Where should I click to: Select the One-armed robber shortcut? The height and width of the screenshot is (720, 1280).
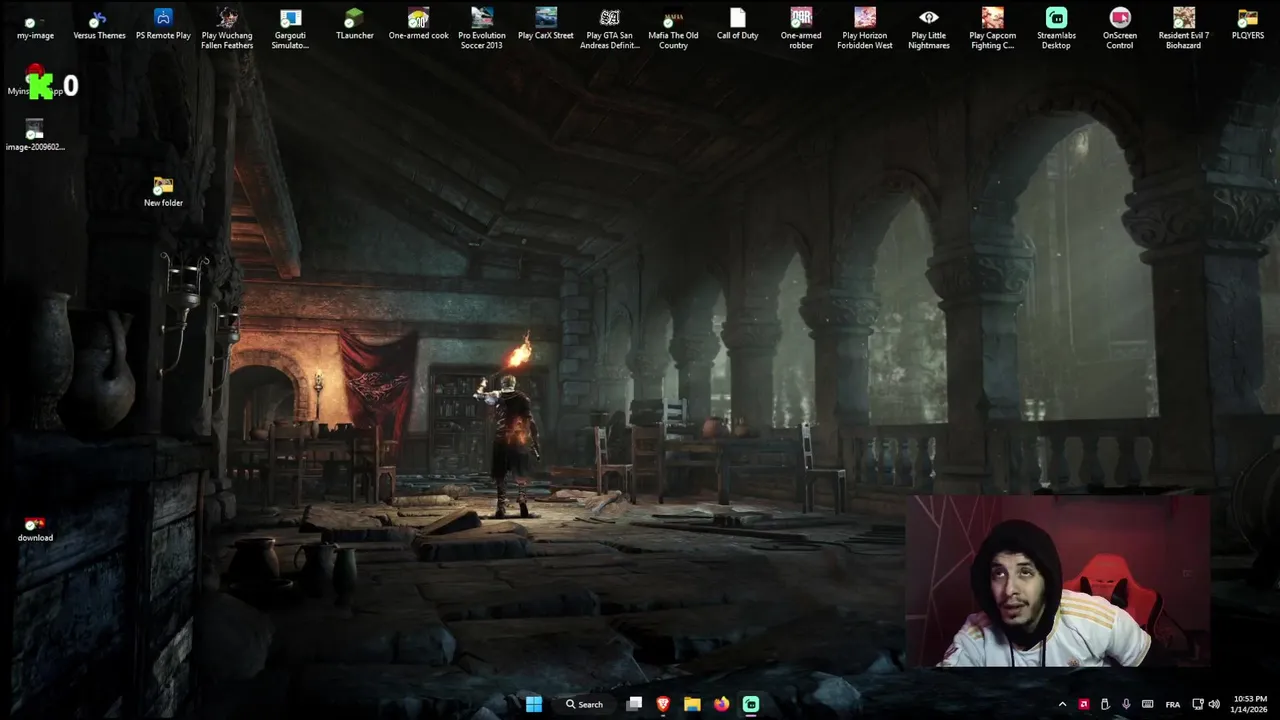point(801,30)
